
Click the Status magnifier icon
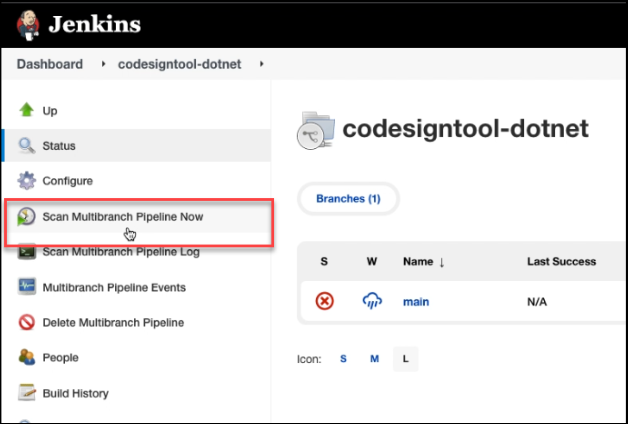pyautogui.click(x=27, y=146)
